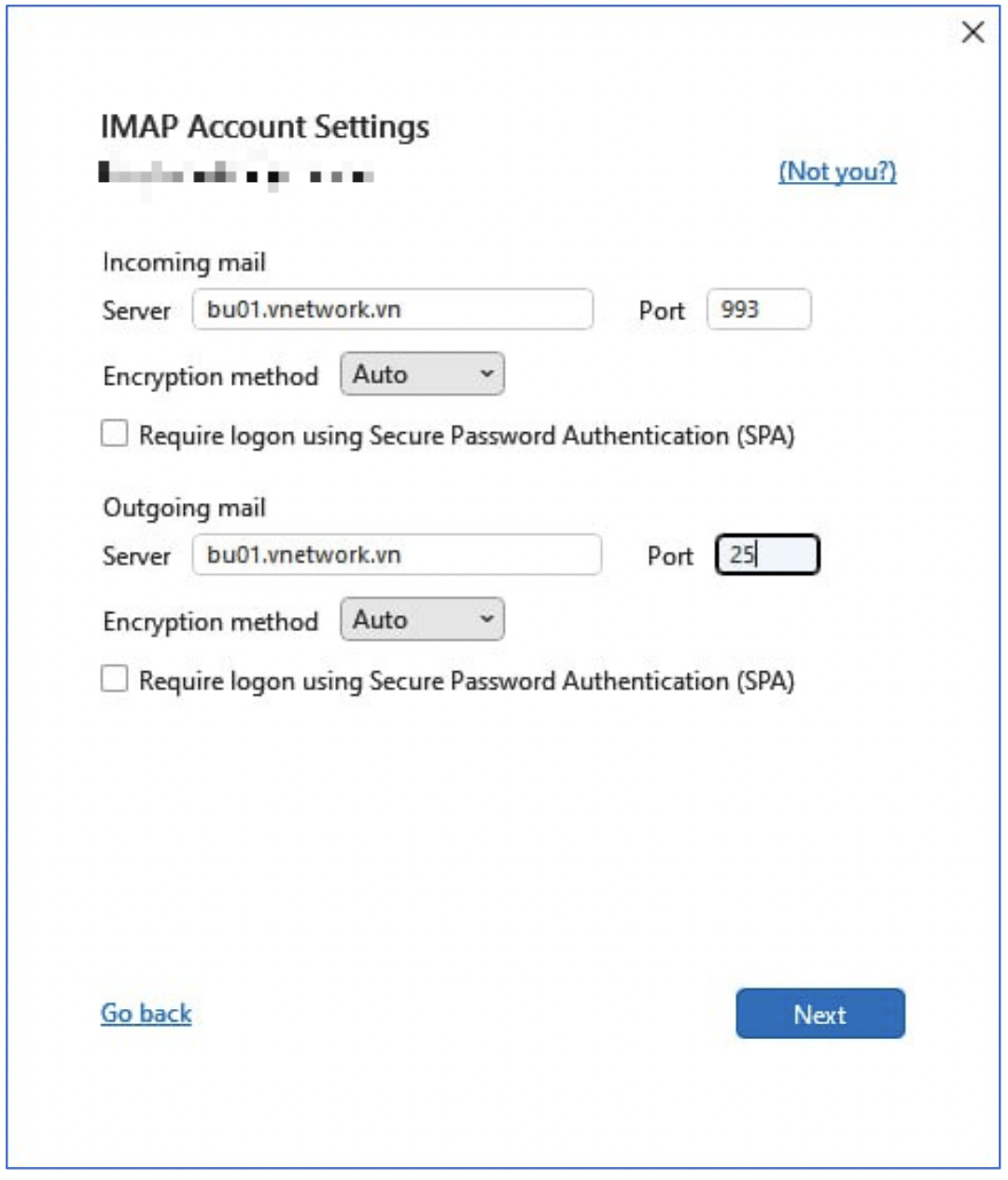The height and width of the screenshot is (1180, 1008).
Task: Click the Go back link
Action: pyautogui.click(x=147, y=1014)
